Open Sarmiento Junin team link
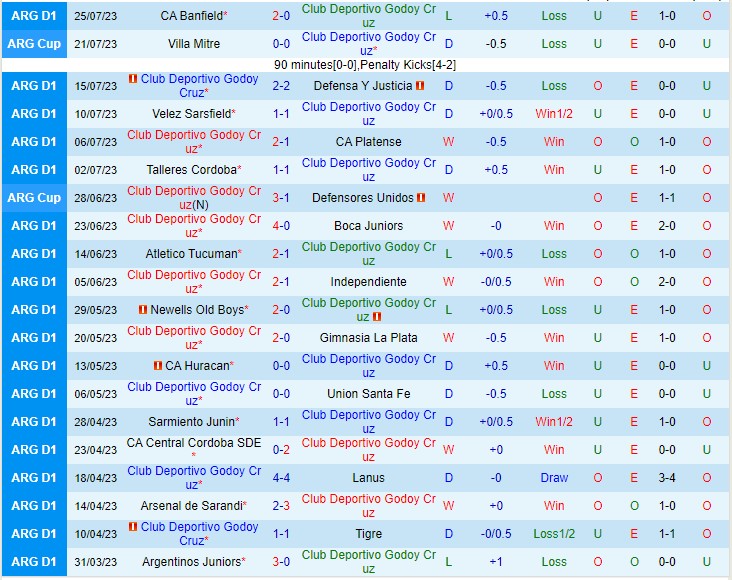This screenshot has width=732, height=580. (191, 422)
